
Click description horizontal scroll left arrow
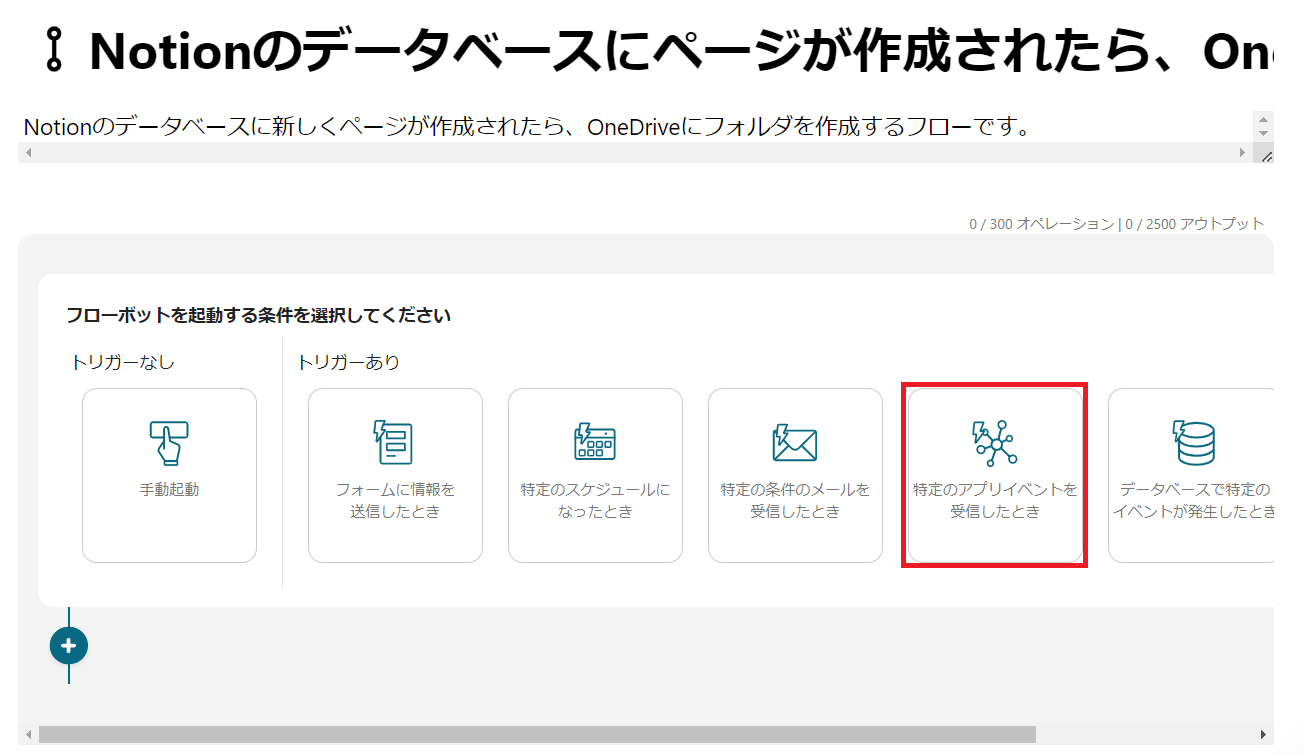28,153
